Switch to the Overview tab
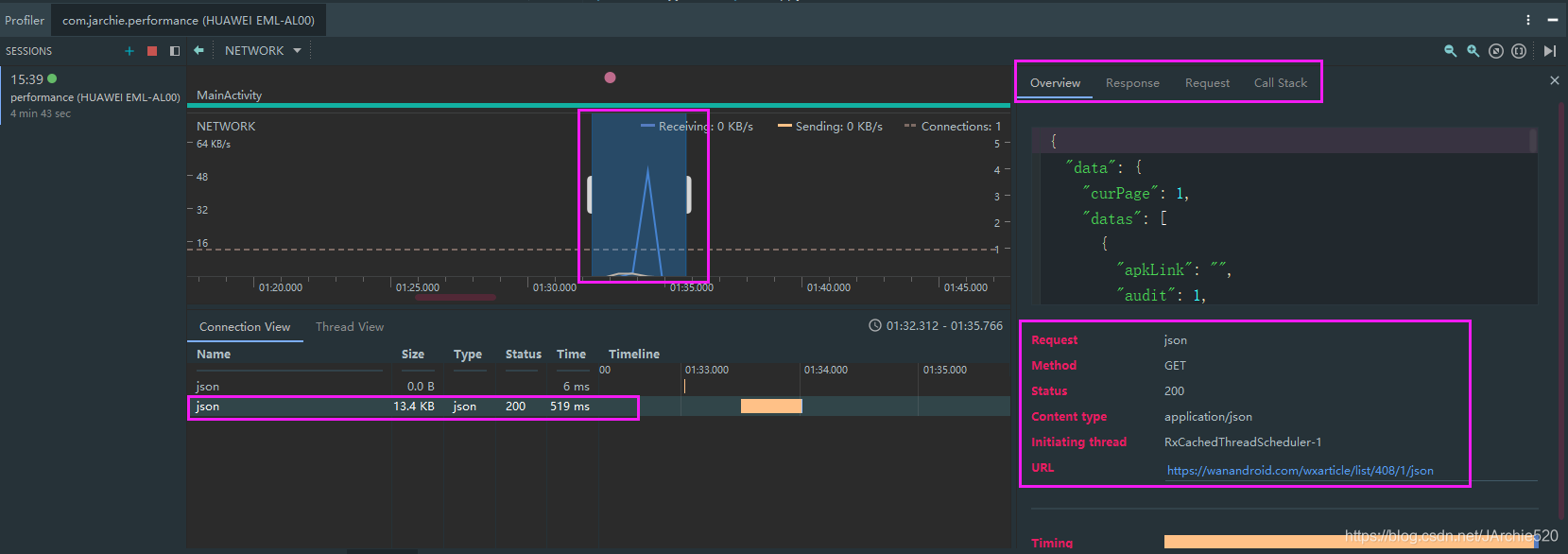The image size is (1568, 554). 1055,83
